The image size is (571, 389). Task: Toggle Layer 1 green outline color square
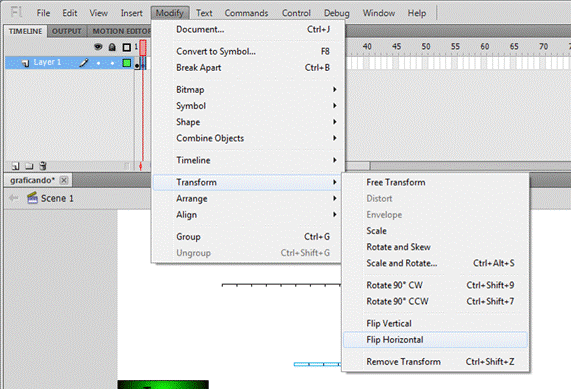coord(127,63)
